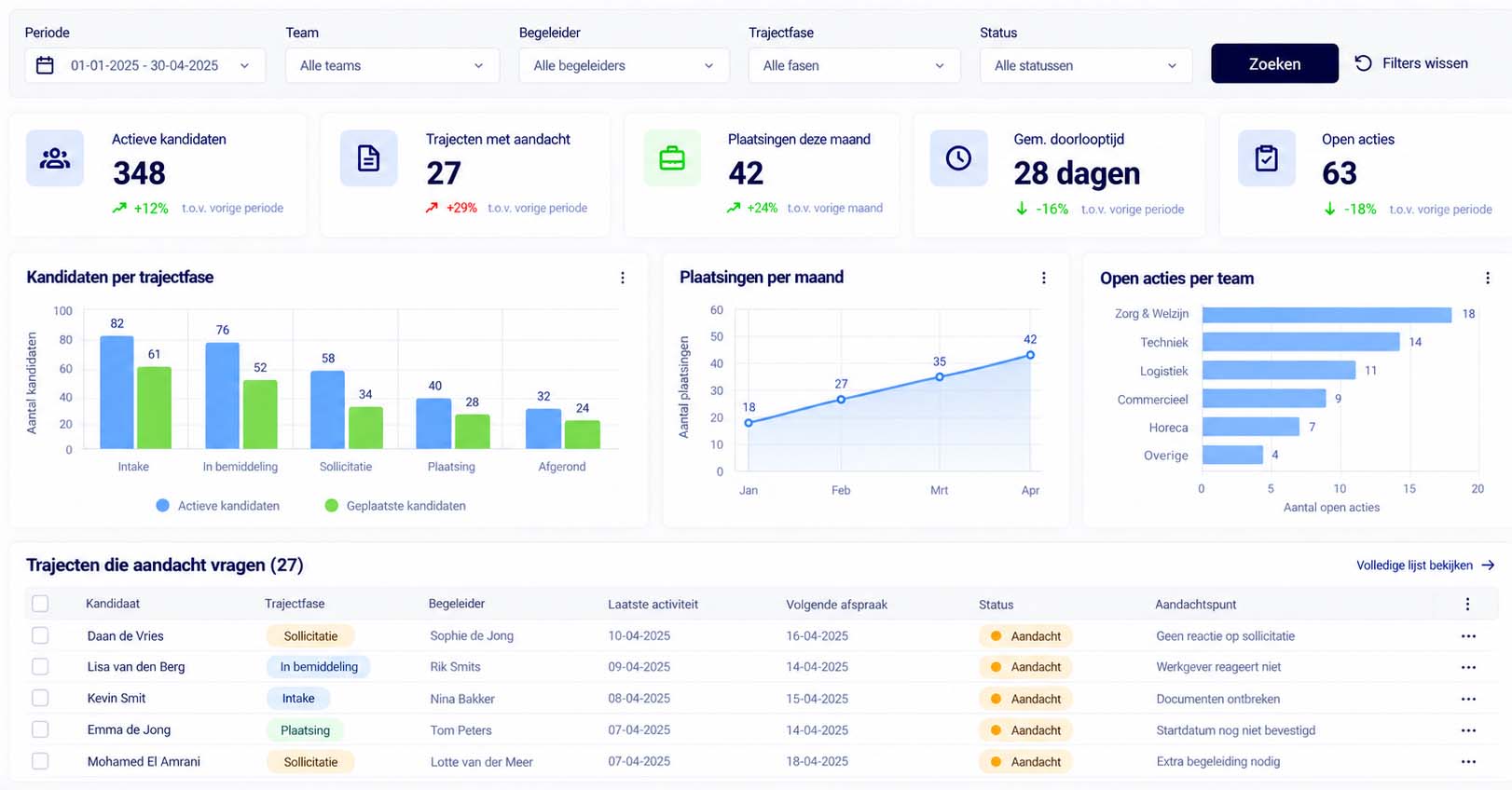Expand the Alle teams dropdown
This screenshot has height=790, width=1512.
click(392, 65)
